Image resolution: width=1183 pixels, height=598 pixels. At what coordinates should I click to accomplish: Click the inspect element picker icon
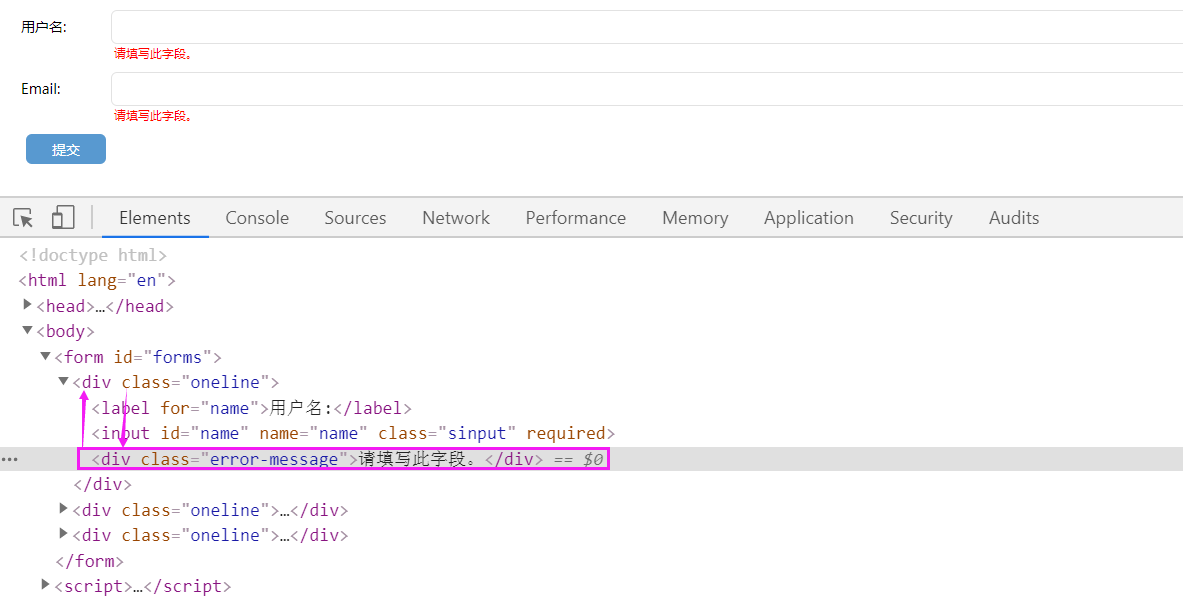click(23, 218)
